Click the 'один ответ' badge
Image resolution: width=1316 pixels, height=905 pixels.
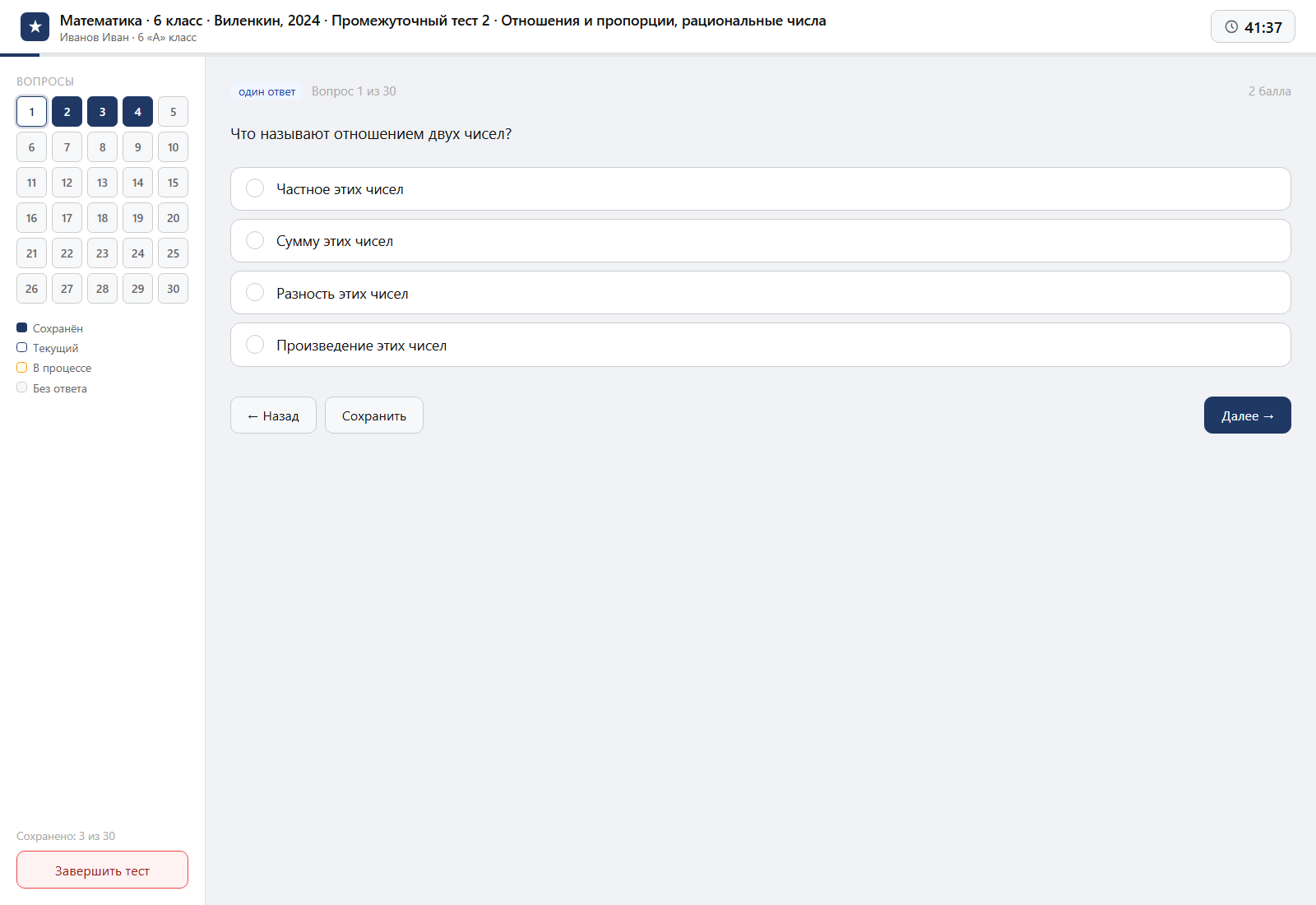266,91
